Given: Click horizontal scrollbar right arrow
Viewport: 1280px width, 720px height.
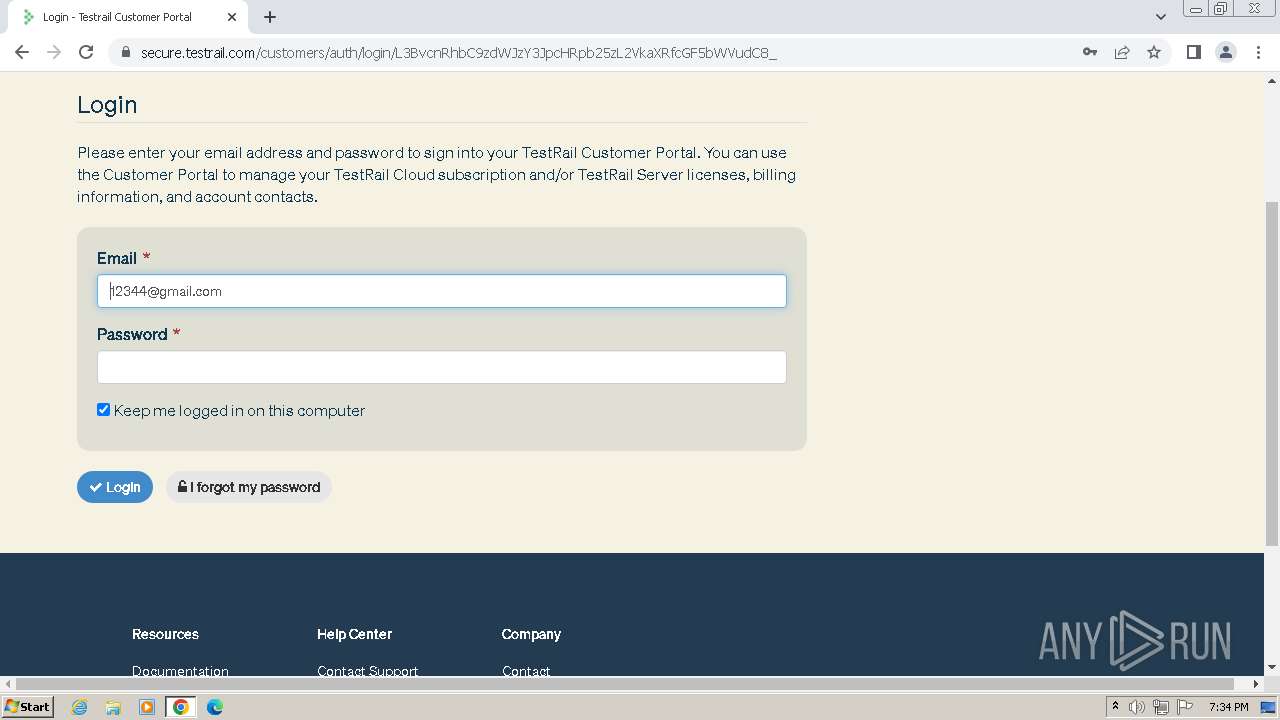Looking at the screenshot, I should click(1256, 684).
